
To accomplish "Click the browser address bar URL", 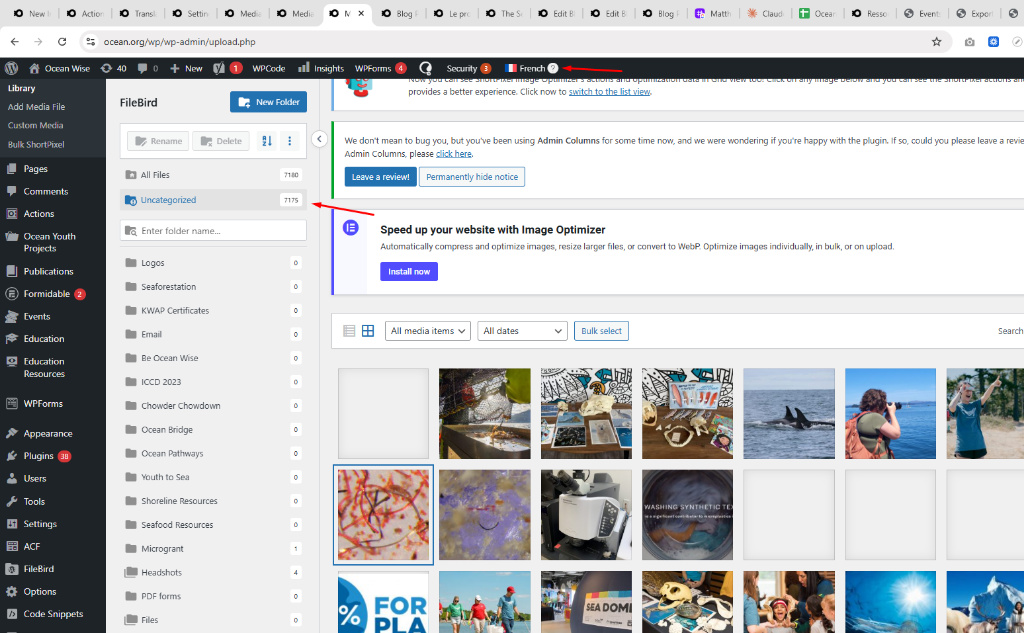I will (180, 42).
